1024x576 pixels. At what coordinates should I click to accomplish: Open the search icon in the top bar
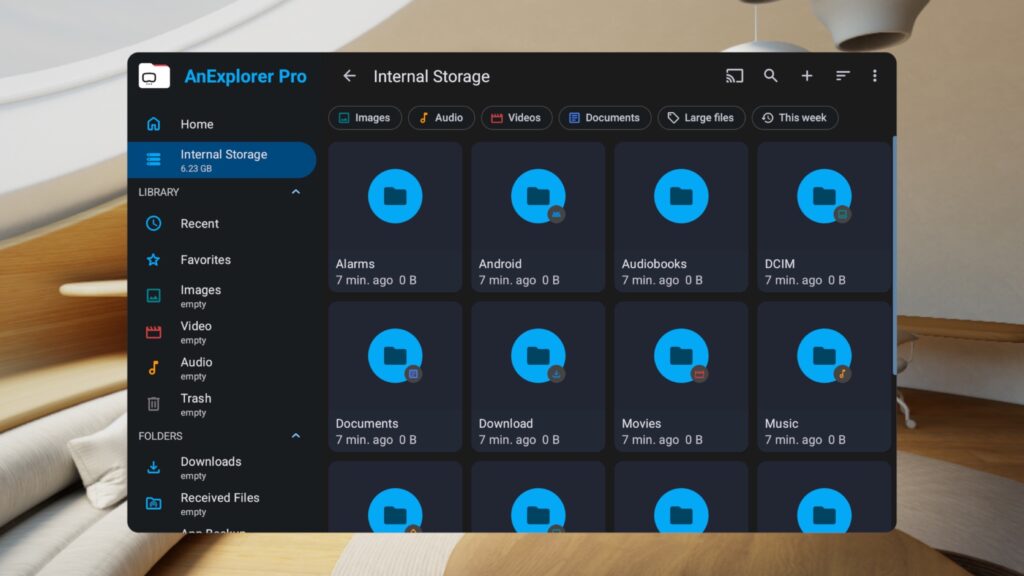click(770, 75)
